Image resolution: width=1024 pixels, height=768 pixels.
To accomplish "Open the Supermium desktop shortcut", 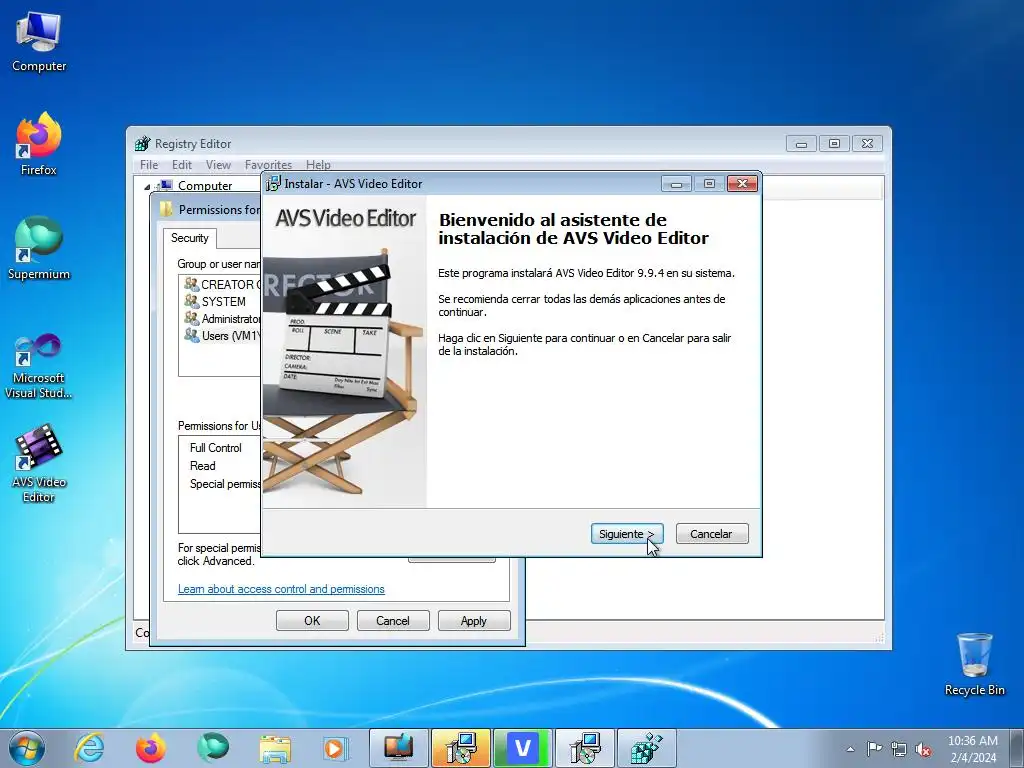I will click(x=39, y=248).
